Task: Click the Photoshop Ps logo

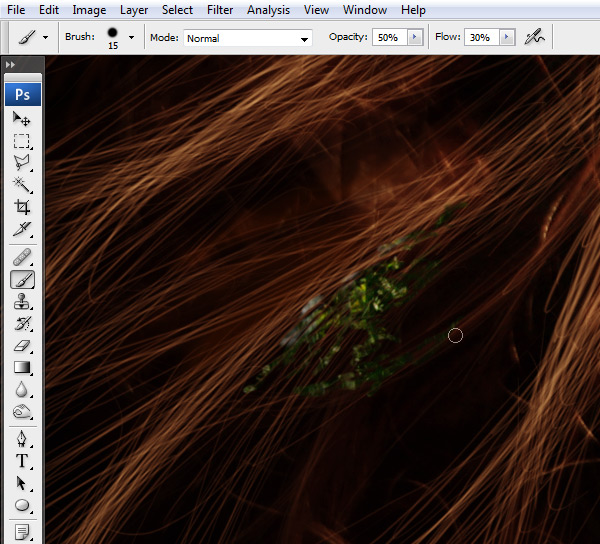Action: pyautogui.click(x=23, y=94)
